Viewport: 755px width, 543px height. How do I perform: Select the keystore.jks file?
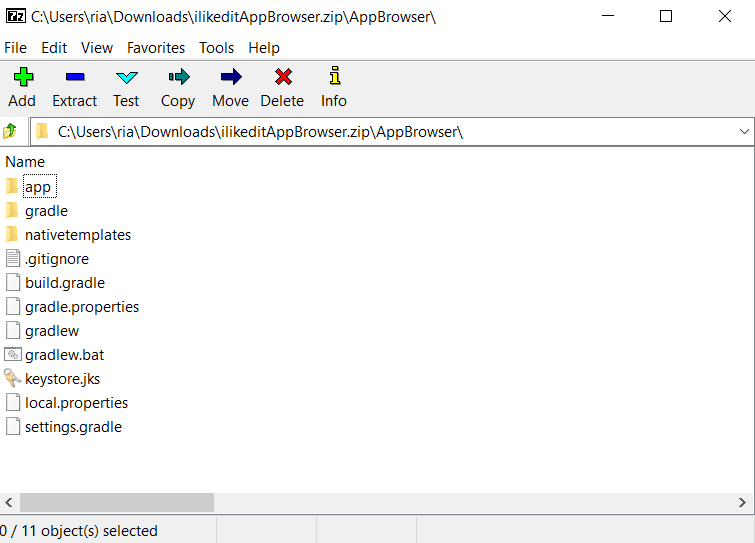pos(62,379)
